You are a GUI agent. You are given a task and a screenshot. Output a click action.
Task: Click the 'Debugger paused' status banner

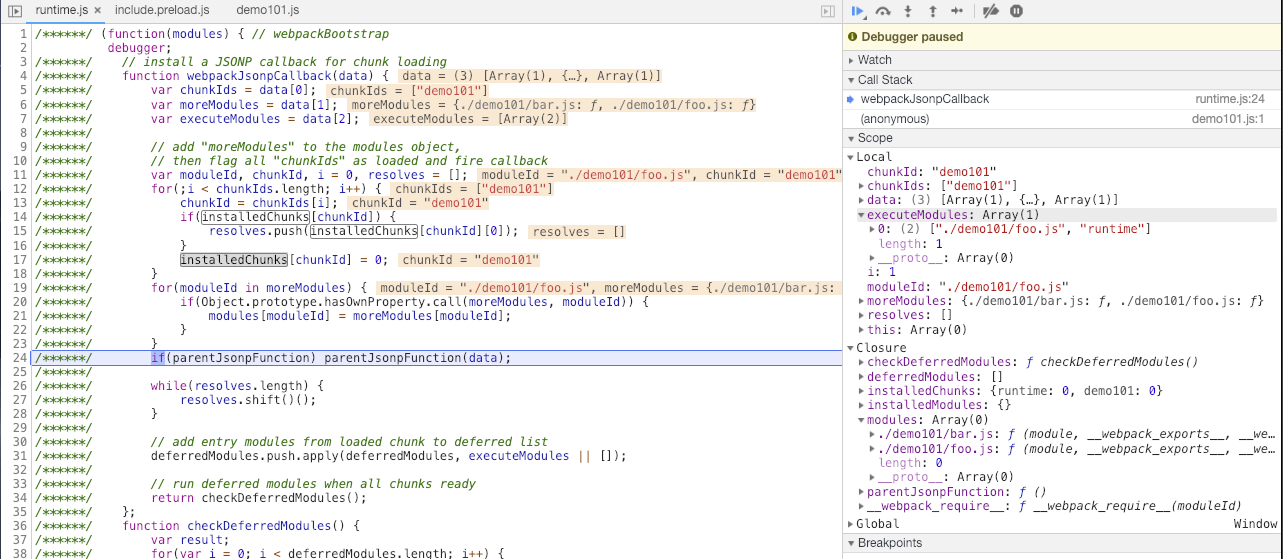pyautogui.click(x=1063, y=37)
